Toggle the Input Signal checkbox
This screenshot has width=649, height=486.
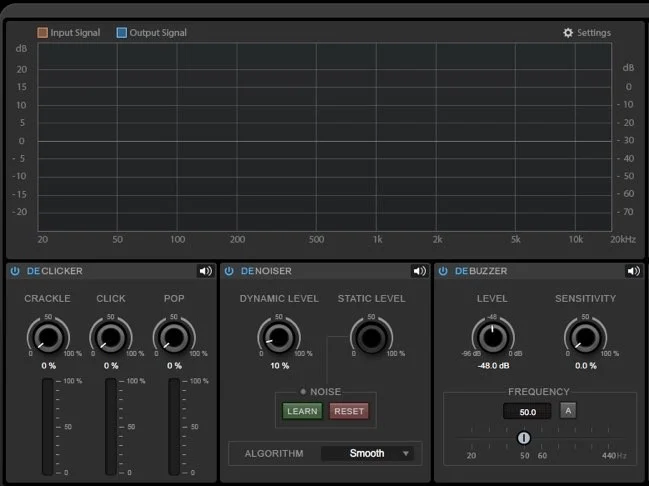coord(43,33)
